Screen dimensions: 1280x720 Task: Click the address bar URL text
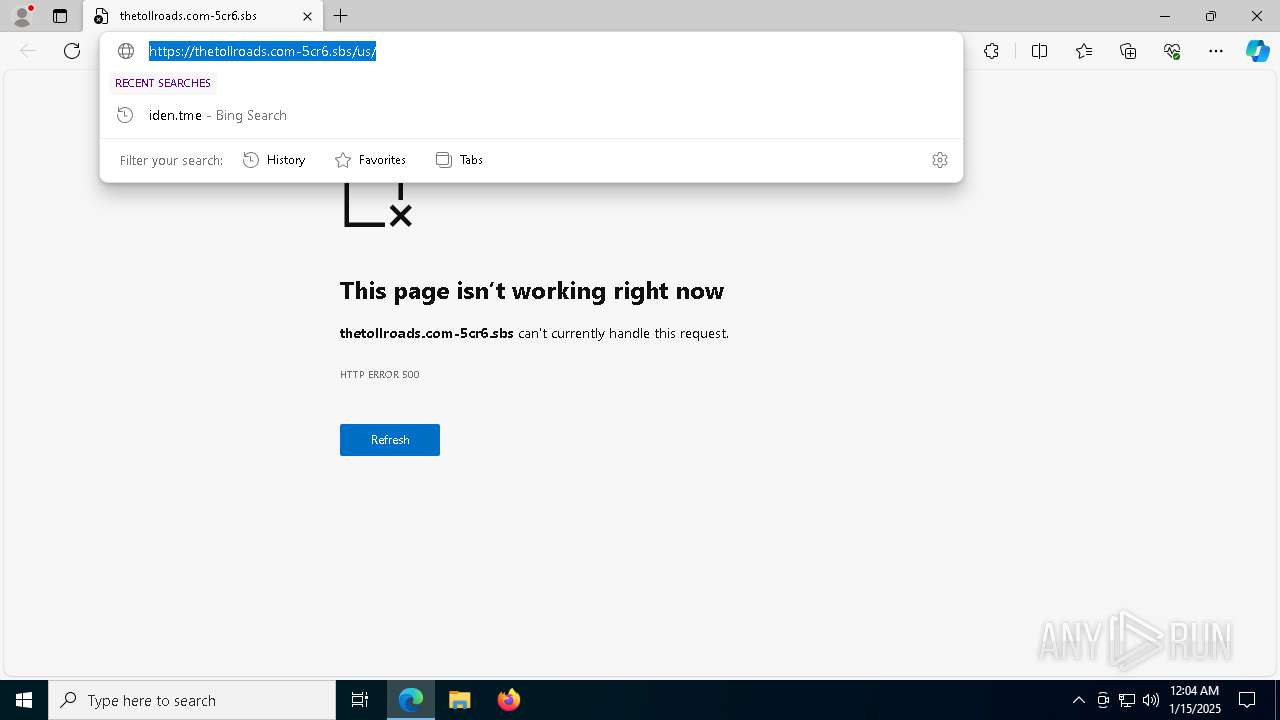tap(262, 51)
